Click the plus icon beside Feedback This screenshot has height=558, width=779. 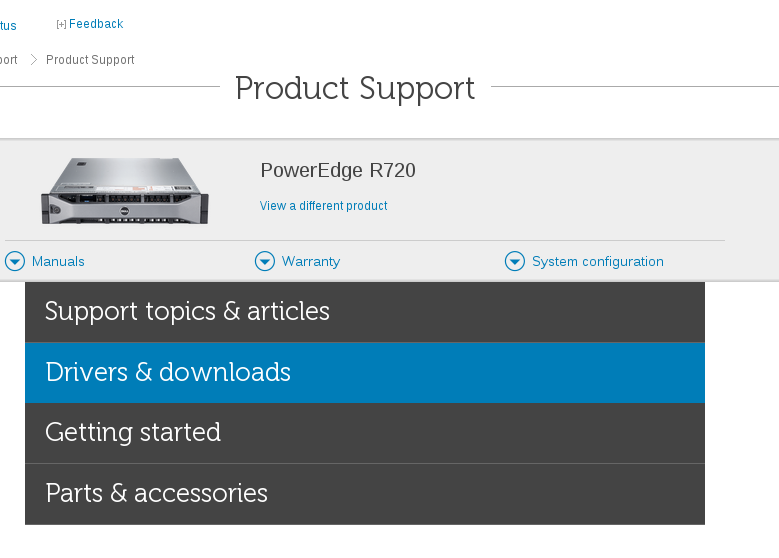(x=61, y=24)
